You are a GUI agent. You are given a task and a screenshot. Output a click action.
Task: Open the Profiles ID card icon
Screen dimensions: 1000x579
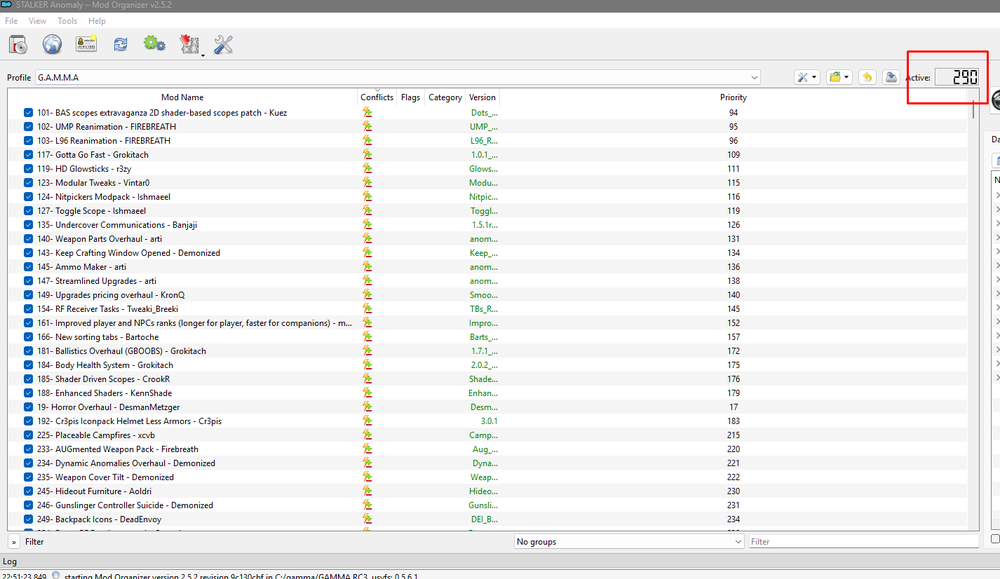click(86, 44)
